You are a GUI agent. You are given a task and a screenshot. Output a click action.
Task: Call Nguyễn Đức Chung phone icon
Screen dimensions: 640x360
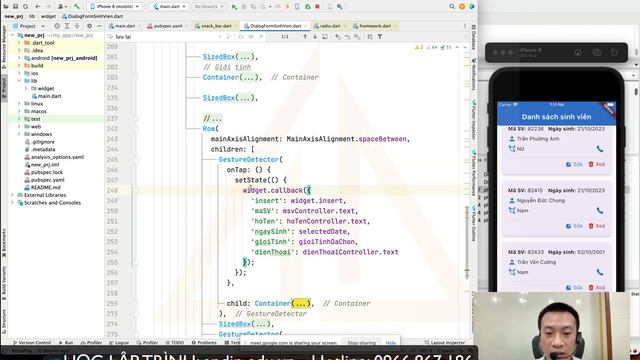pyautogui.click(x=600, y=211)
